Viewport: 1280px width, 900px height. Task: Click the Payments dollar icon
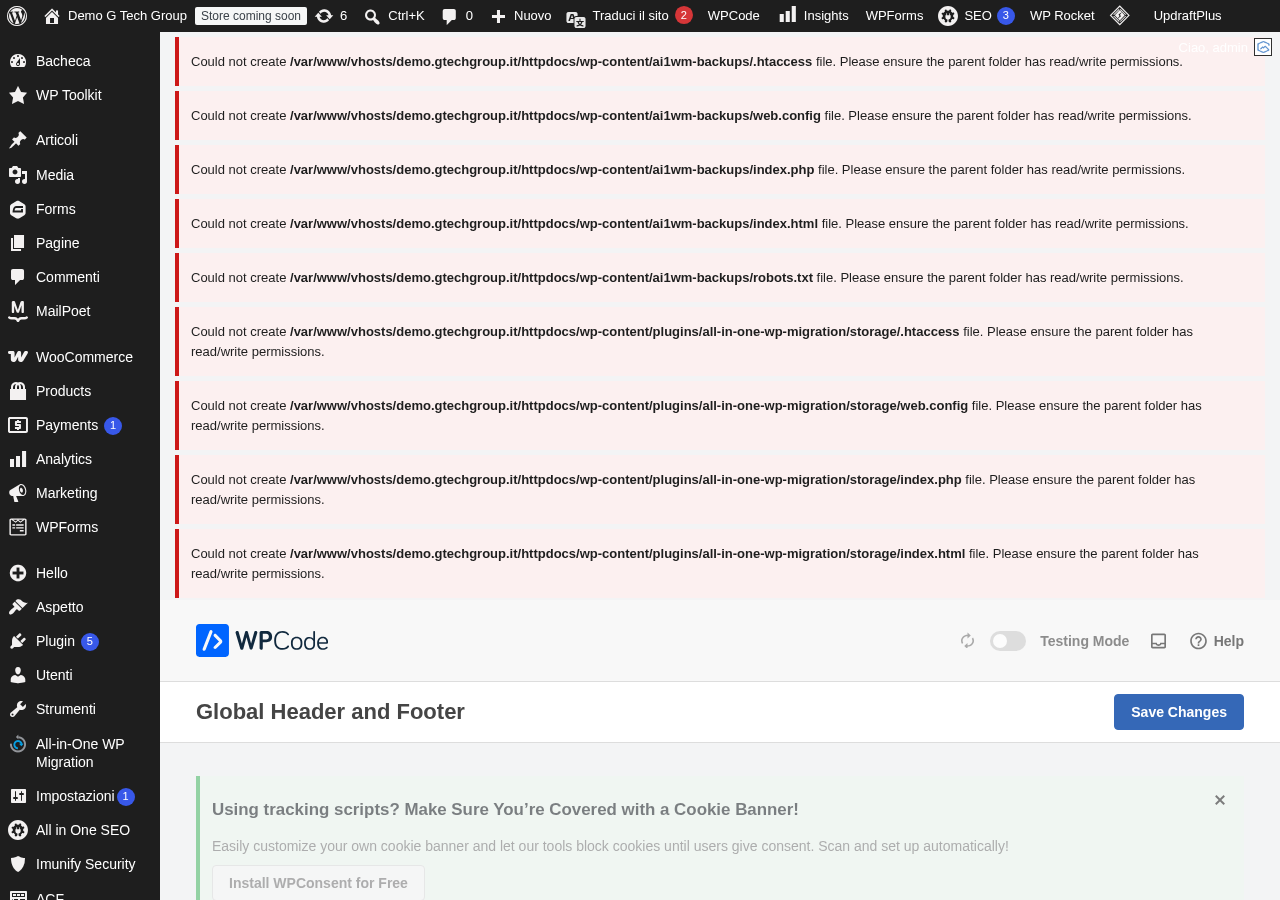tap(18, 425)
